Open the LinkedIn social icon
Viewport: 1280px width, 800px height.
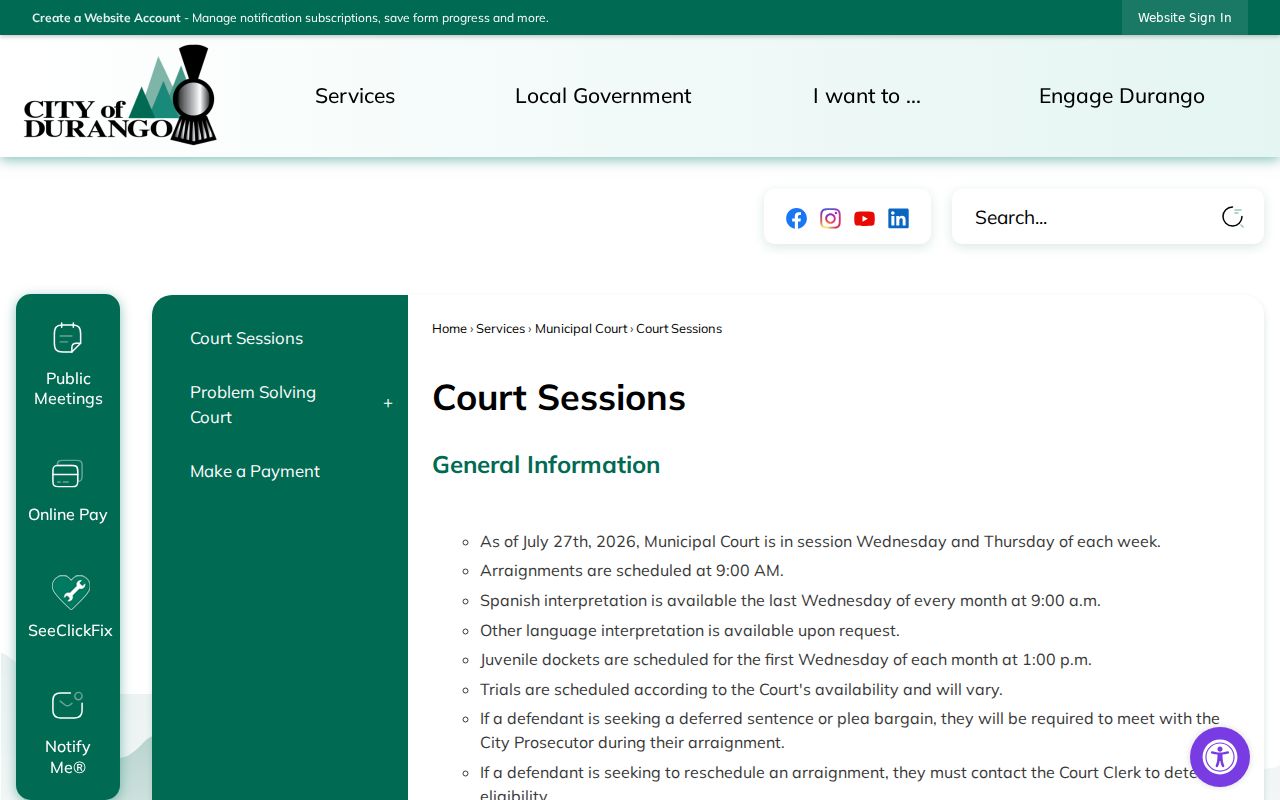898,218
